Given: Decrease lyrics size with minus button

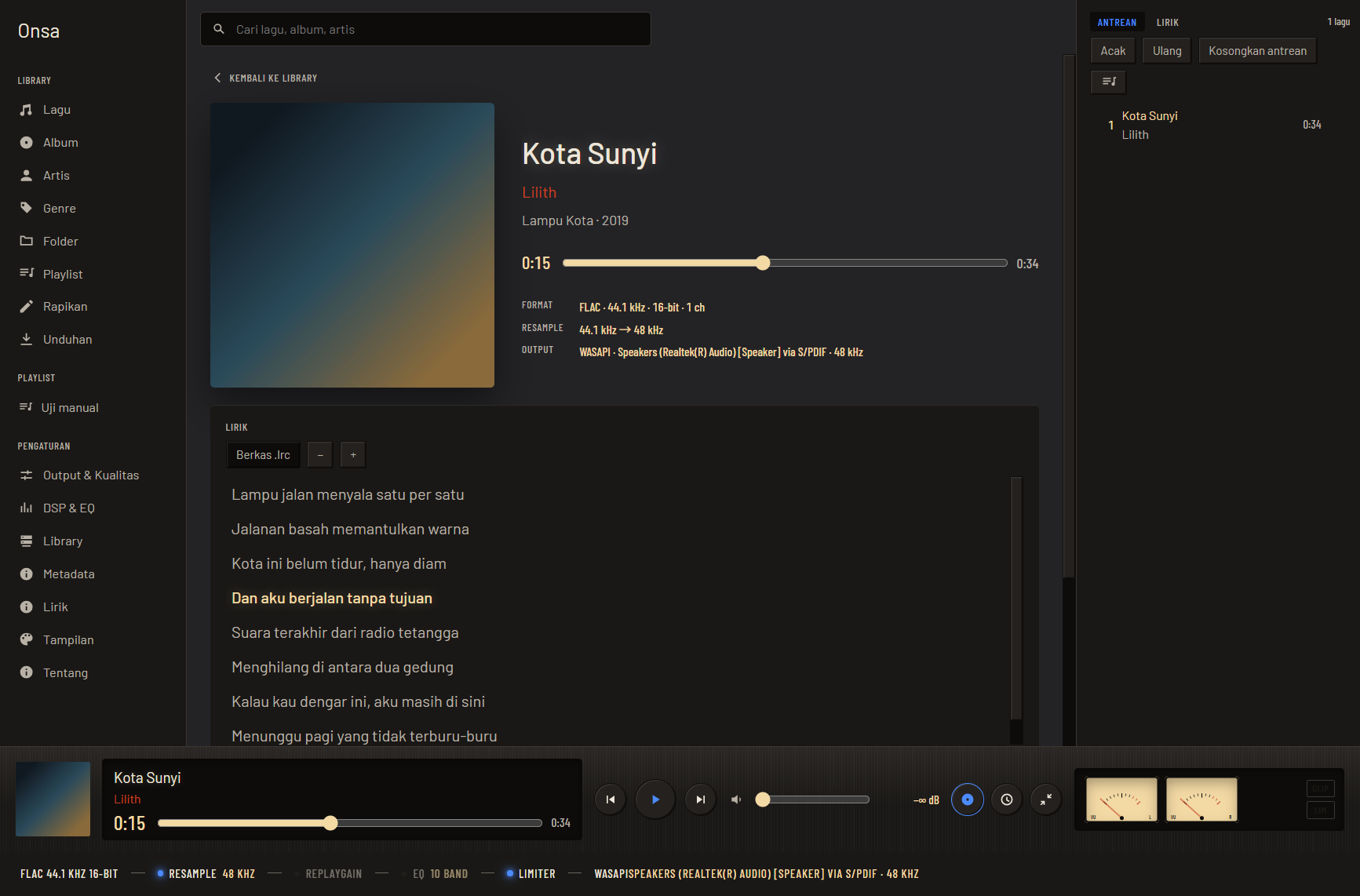Looking at the screenshot, I should coord(320,455).
